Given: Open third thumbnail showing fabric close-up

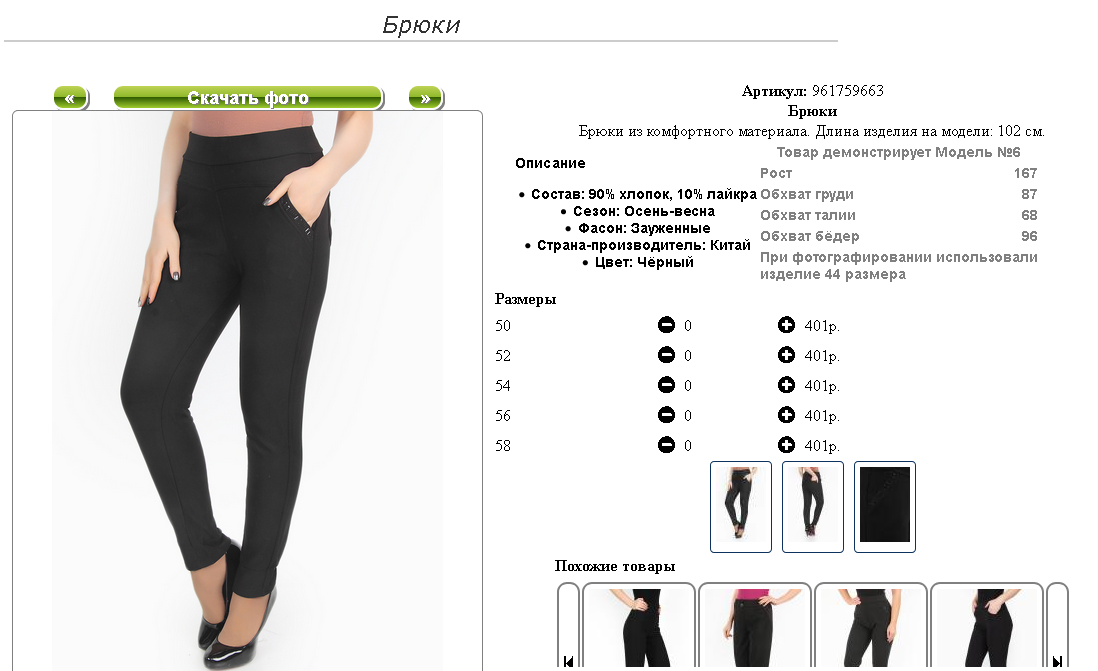Looking at the screenshot, I should [x=884, y=507].
